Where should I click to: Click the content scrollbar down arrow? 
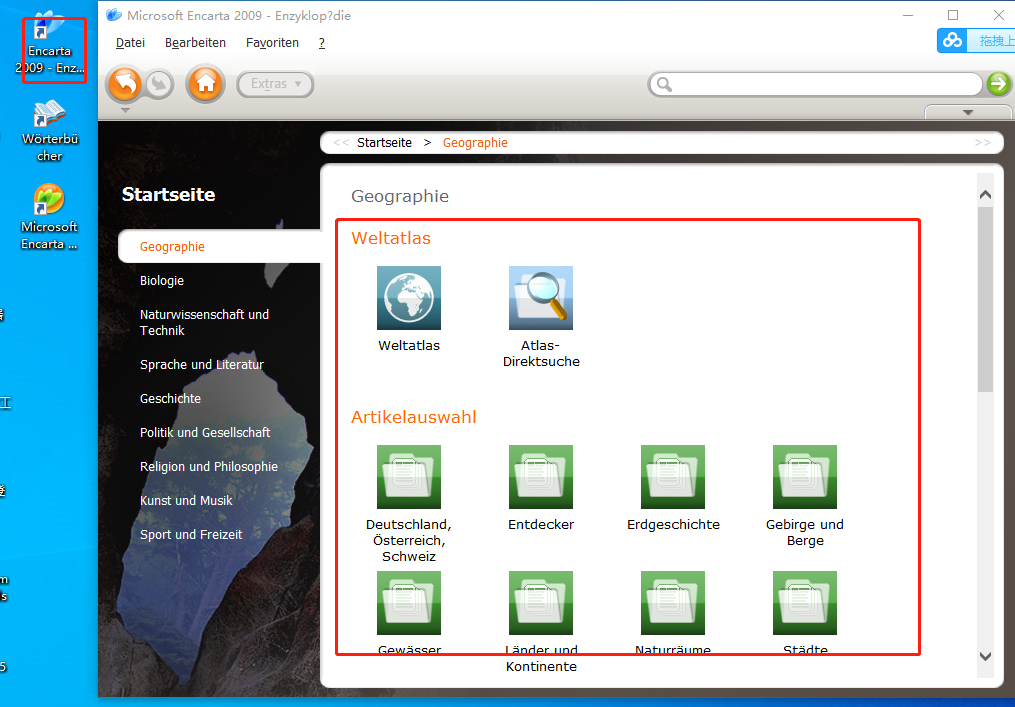coord(985,656)
